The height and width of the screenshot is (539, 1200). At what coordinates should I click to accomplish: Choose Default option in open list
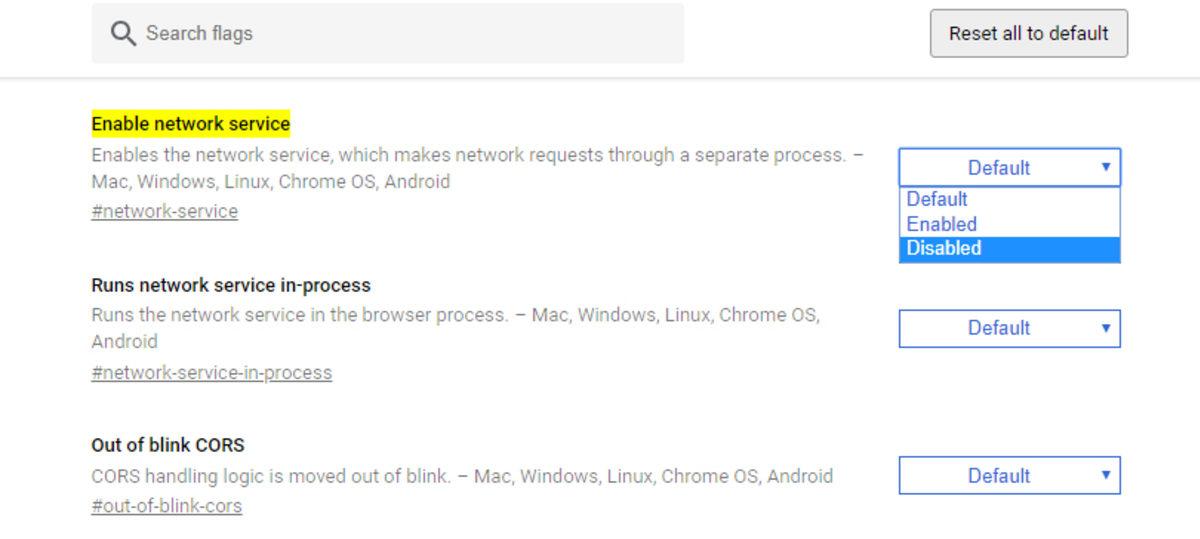tap(937, 199)
